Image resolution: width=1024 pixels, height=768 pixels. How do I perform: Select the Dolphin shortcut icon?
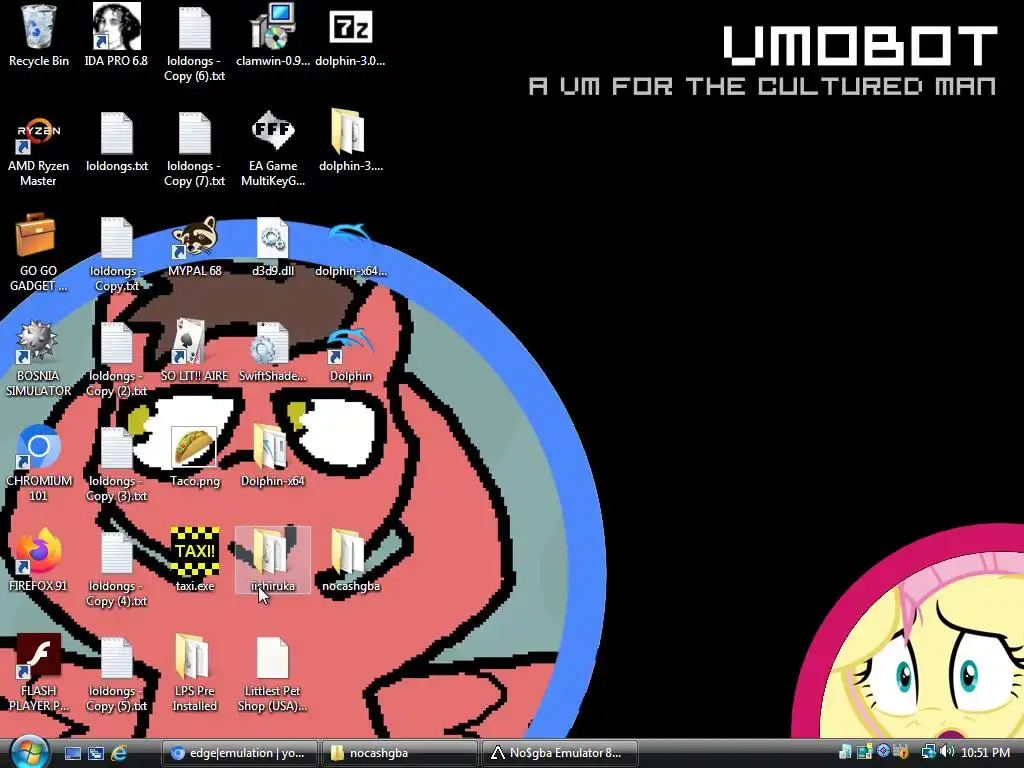coord(351,353)
